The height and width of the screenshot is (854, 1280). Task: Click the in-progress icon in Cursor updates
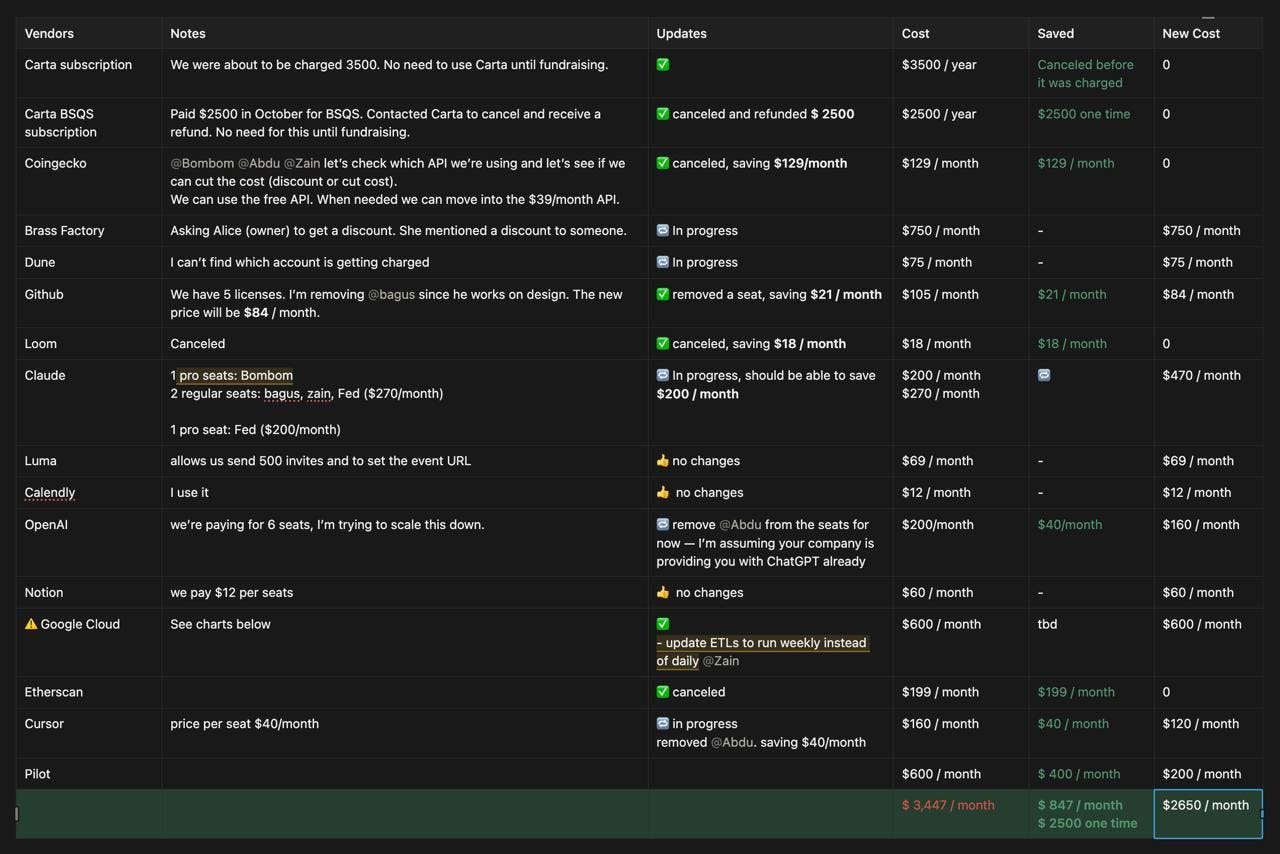click(662, 723)
